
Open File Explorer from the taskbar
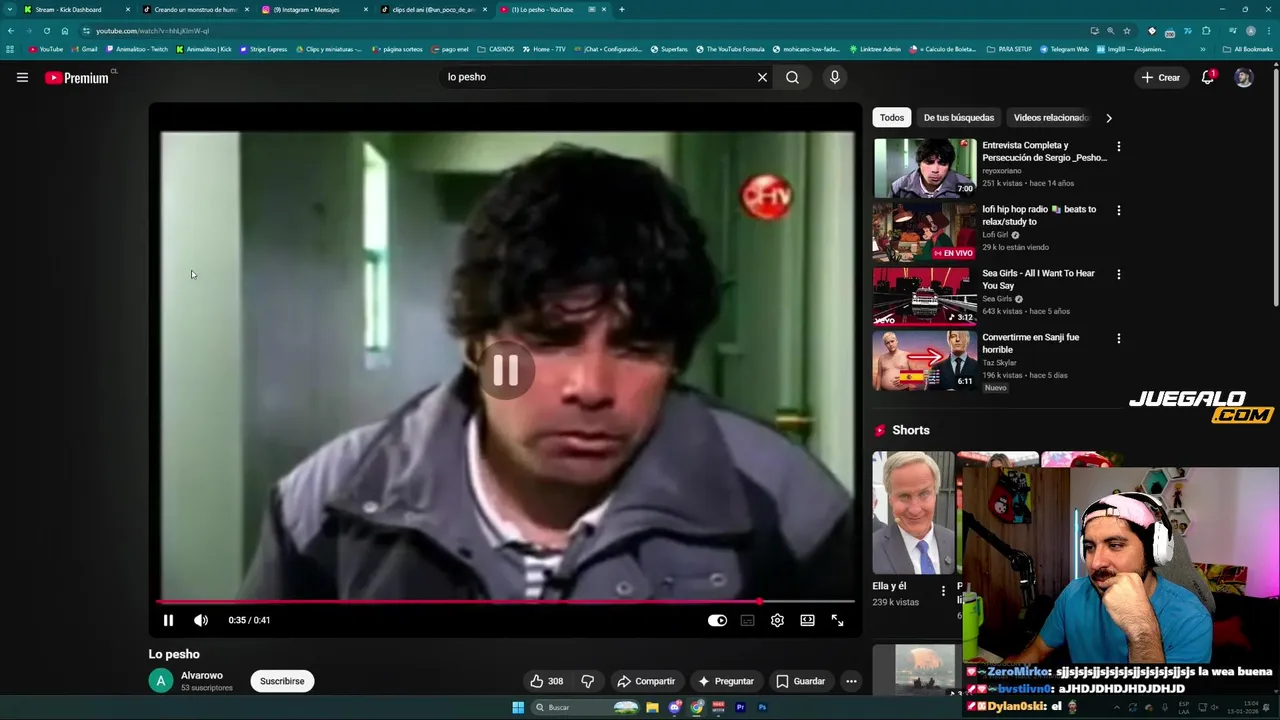(x=652, y=707)
